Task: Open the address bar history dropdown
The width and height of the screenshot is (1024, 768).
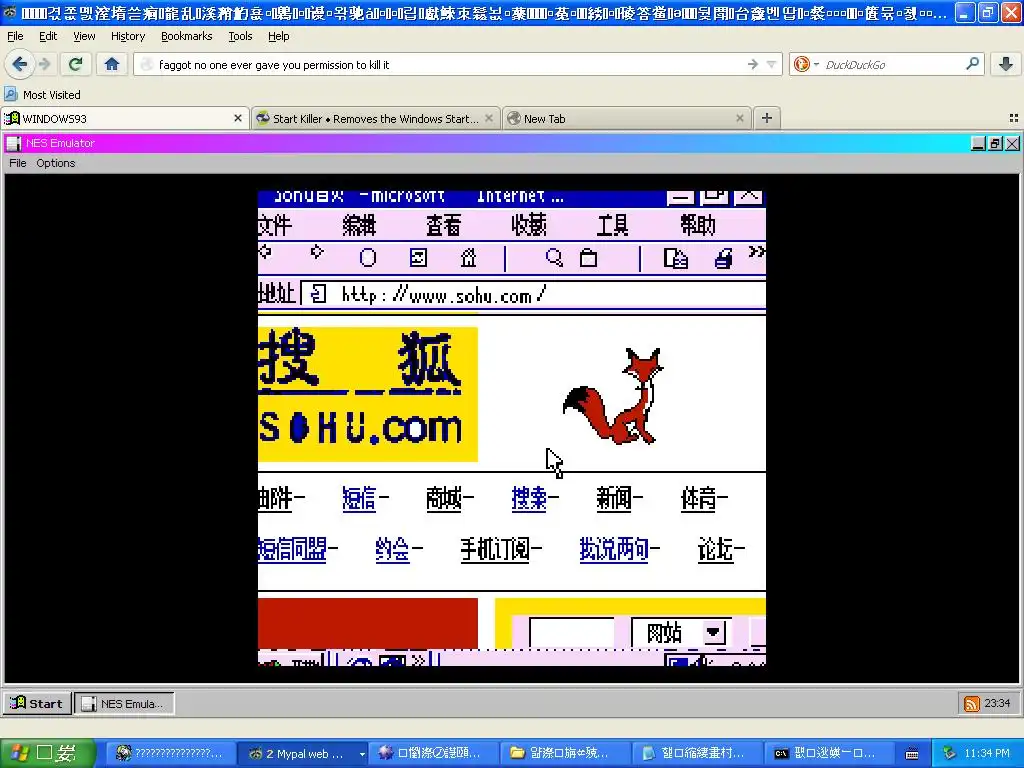Action: tap(771, 64)
